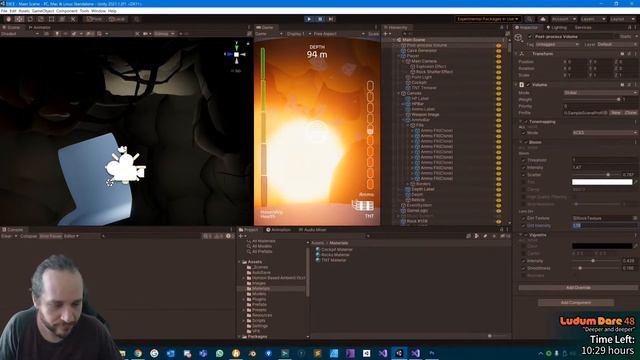Select the Scale tool in toolbar
The image size is (640, 360).
pyautogui.click(x=41, y=19)
